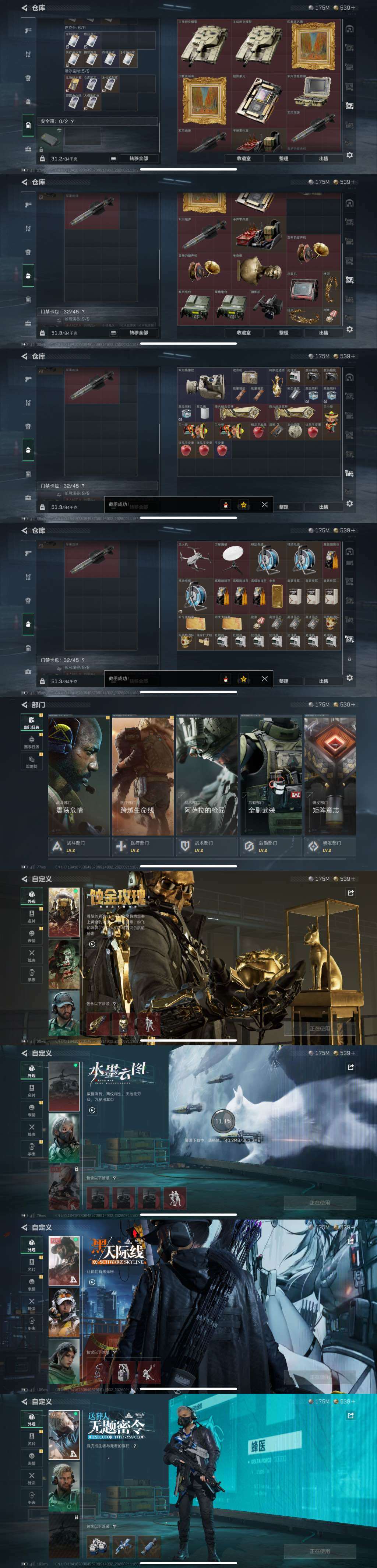Close the screenshot toast on the drone screen

[x=264, y=678]
